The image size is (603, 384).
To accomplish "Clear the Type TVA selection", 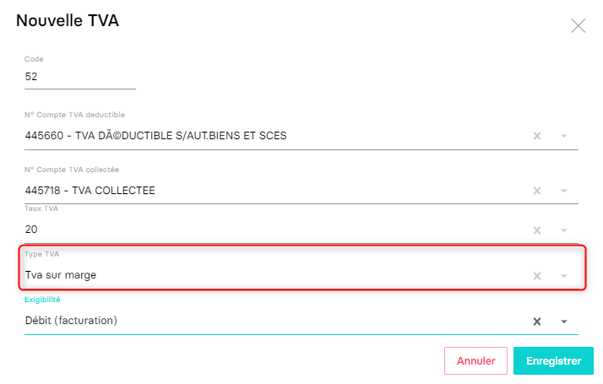I will tap(537, 276).
